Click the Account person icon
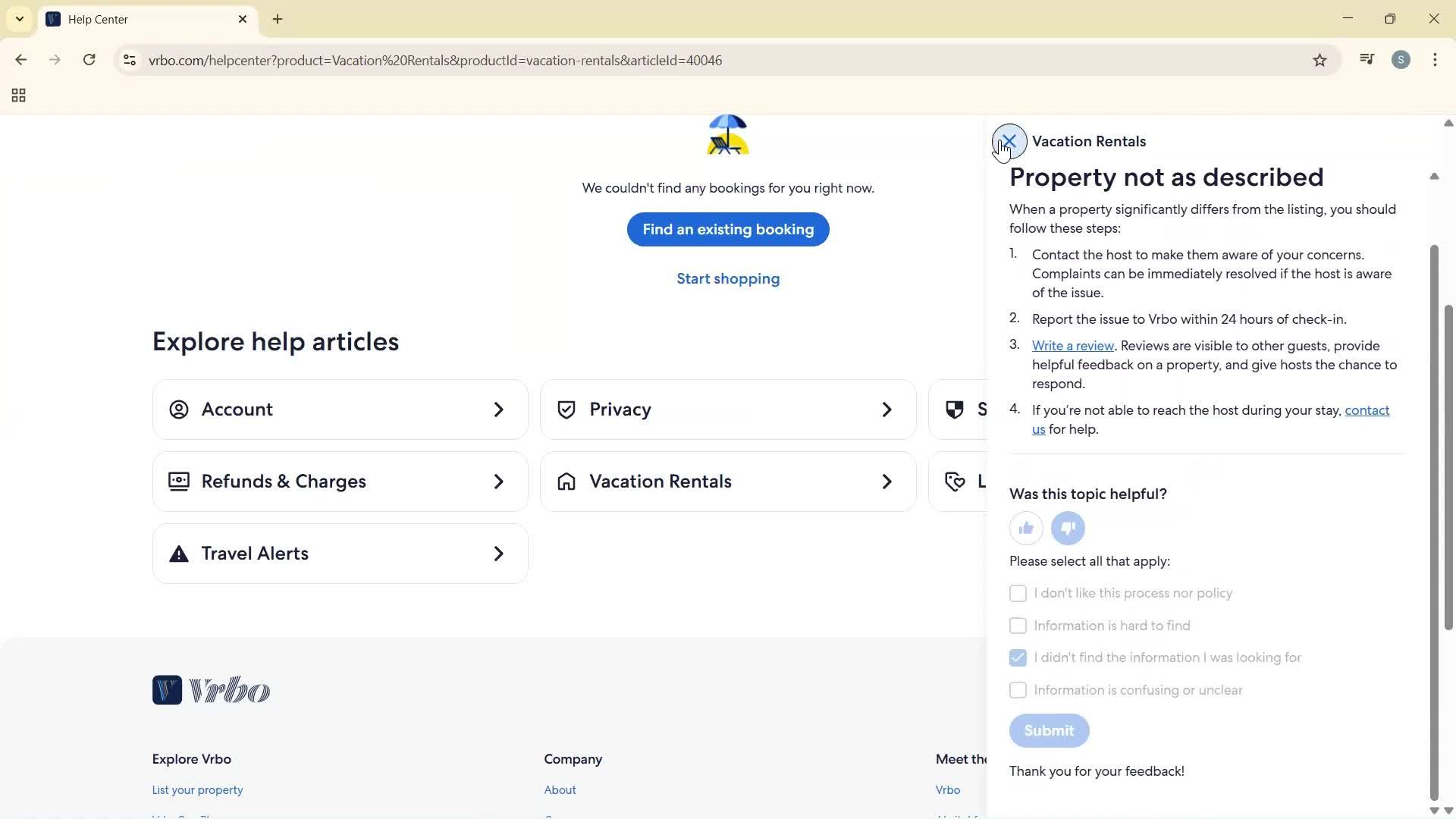This screenshot has height=819, width=1456. pos(178,409)
